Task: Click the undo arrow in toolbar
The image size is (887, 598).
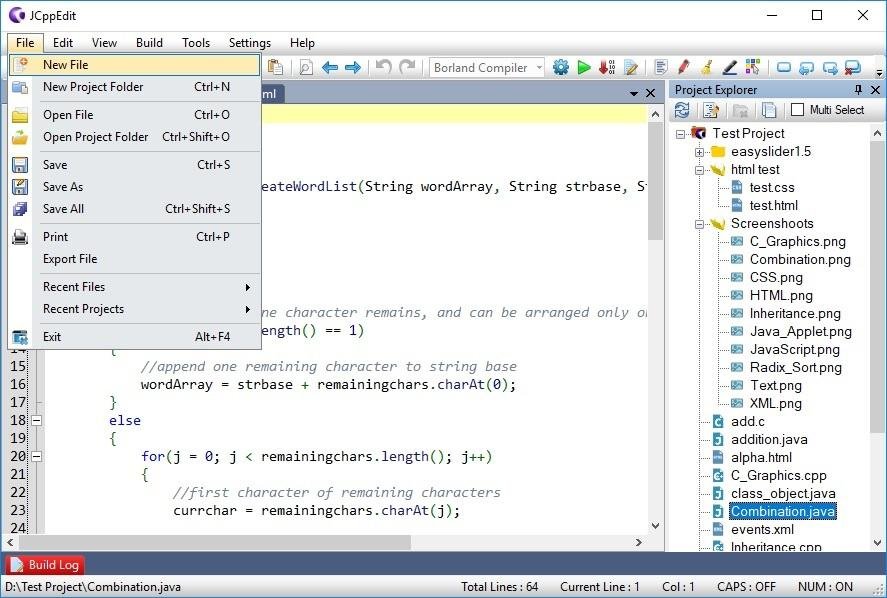Action: (383, 67)
